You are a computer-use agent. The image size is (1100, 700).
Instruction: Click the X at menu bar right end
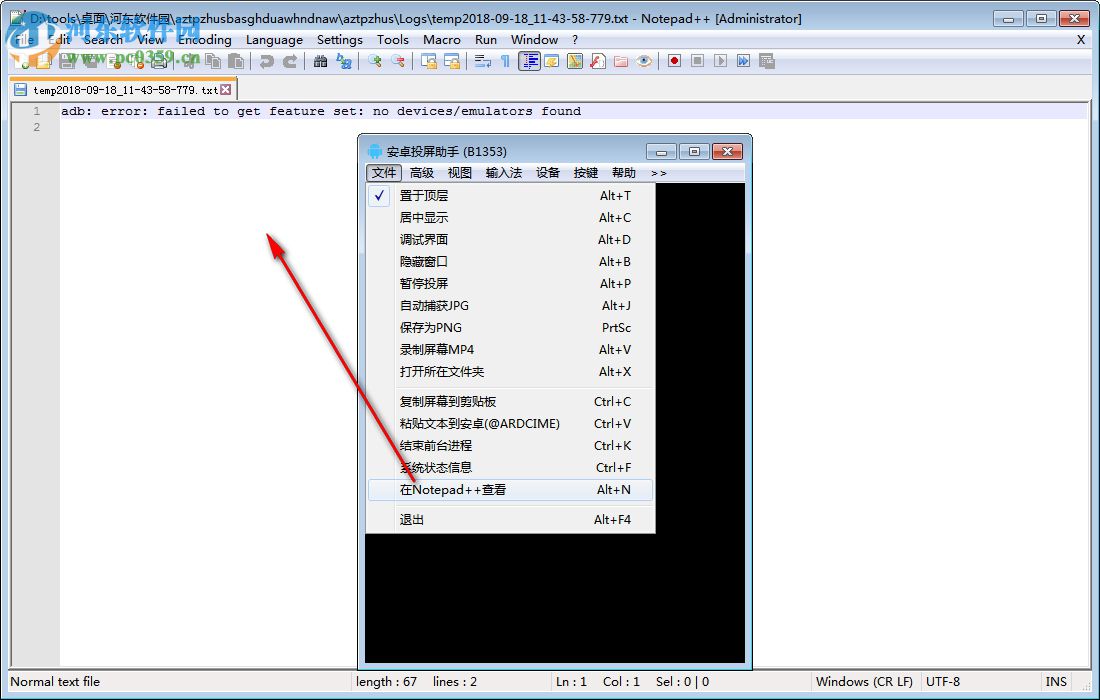click(x=1081, y=40)
